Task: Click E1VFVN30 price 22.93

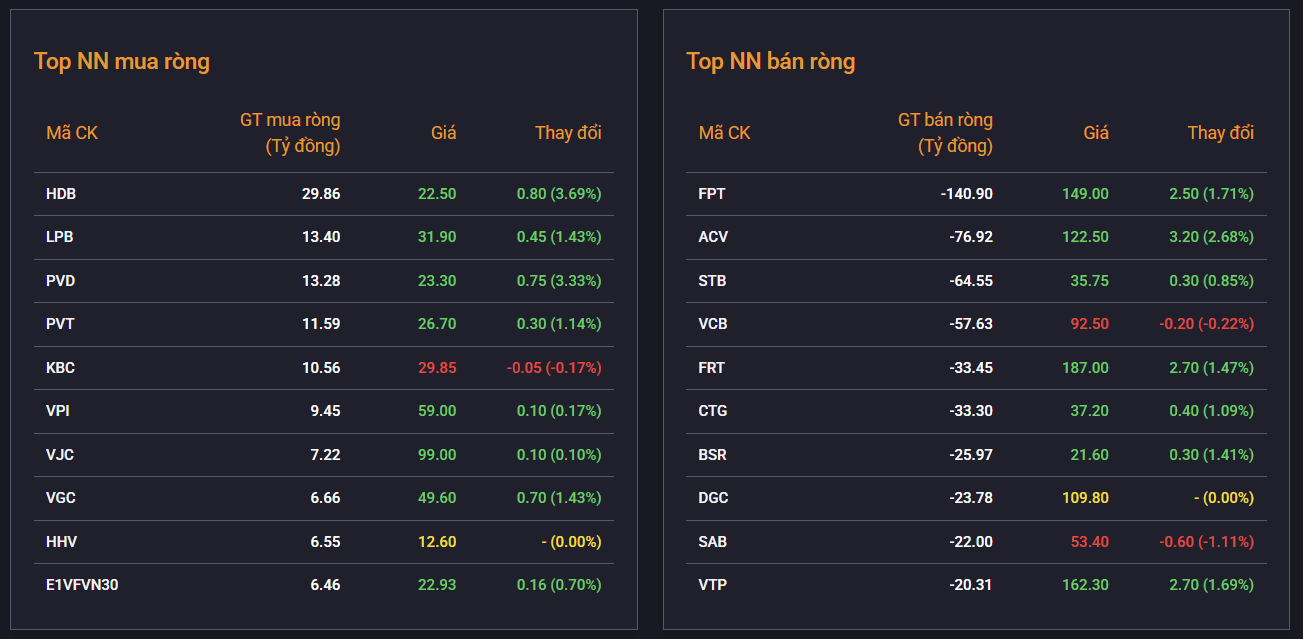Action: point(437,585)
